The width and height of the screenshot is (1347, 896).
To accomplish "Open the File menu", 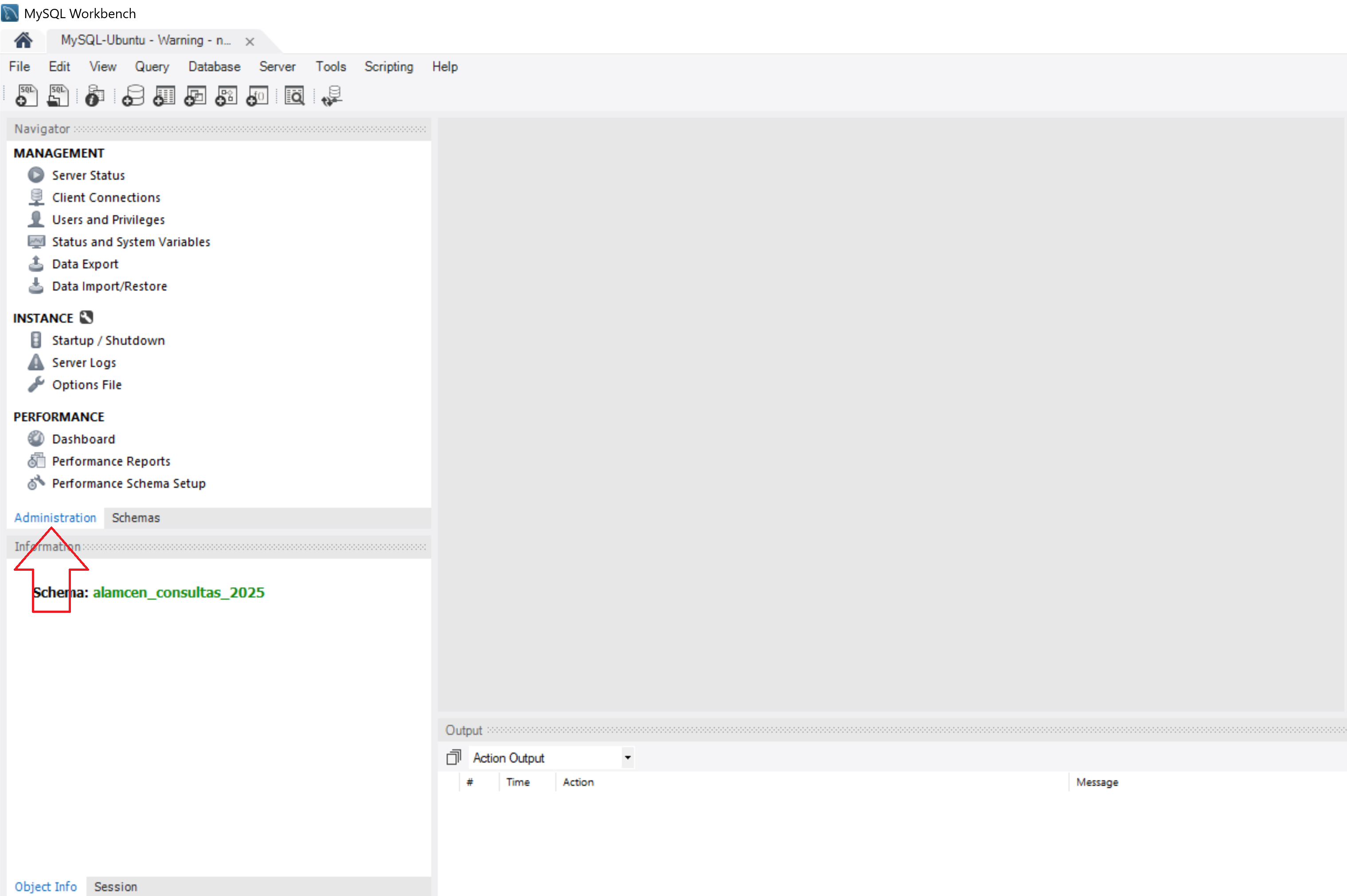I will pos(20,66).
